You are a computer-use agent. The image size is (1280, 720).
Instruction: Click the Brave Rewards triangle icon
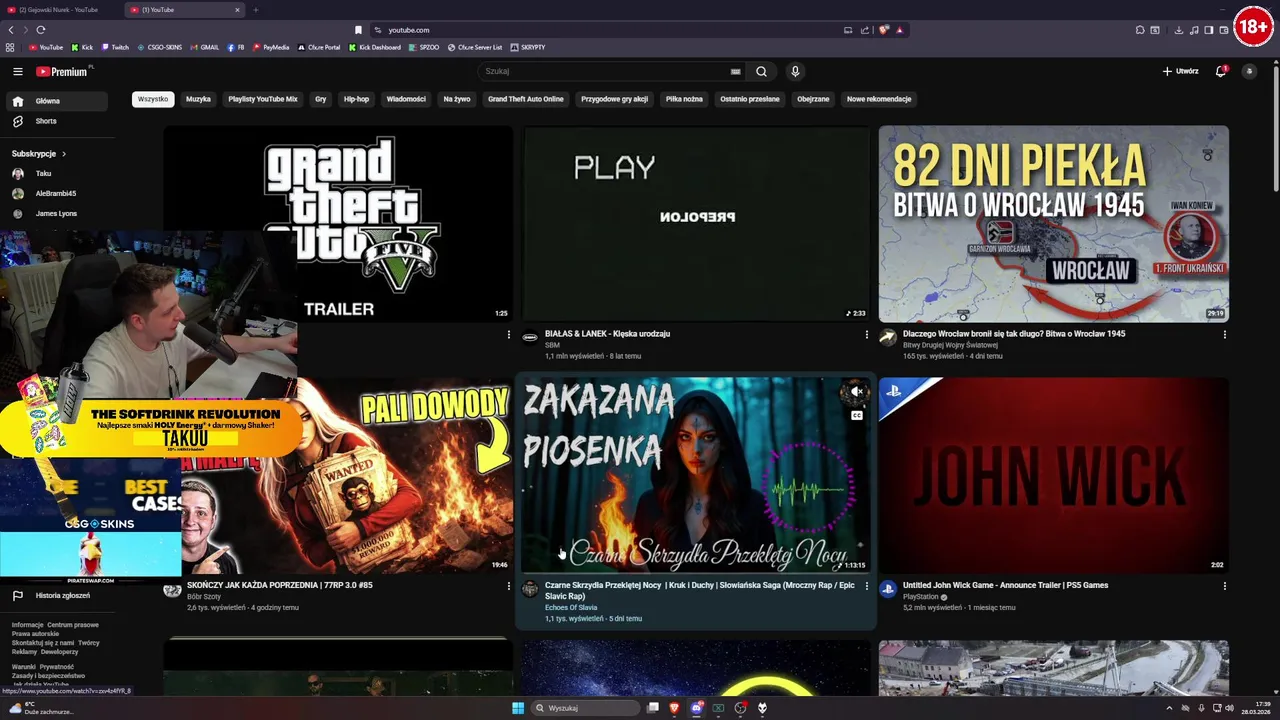899,30
